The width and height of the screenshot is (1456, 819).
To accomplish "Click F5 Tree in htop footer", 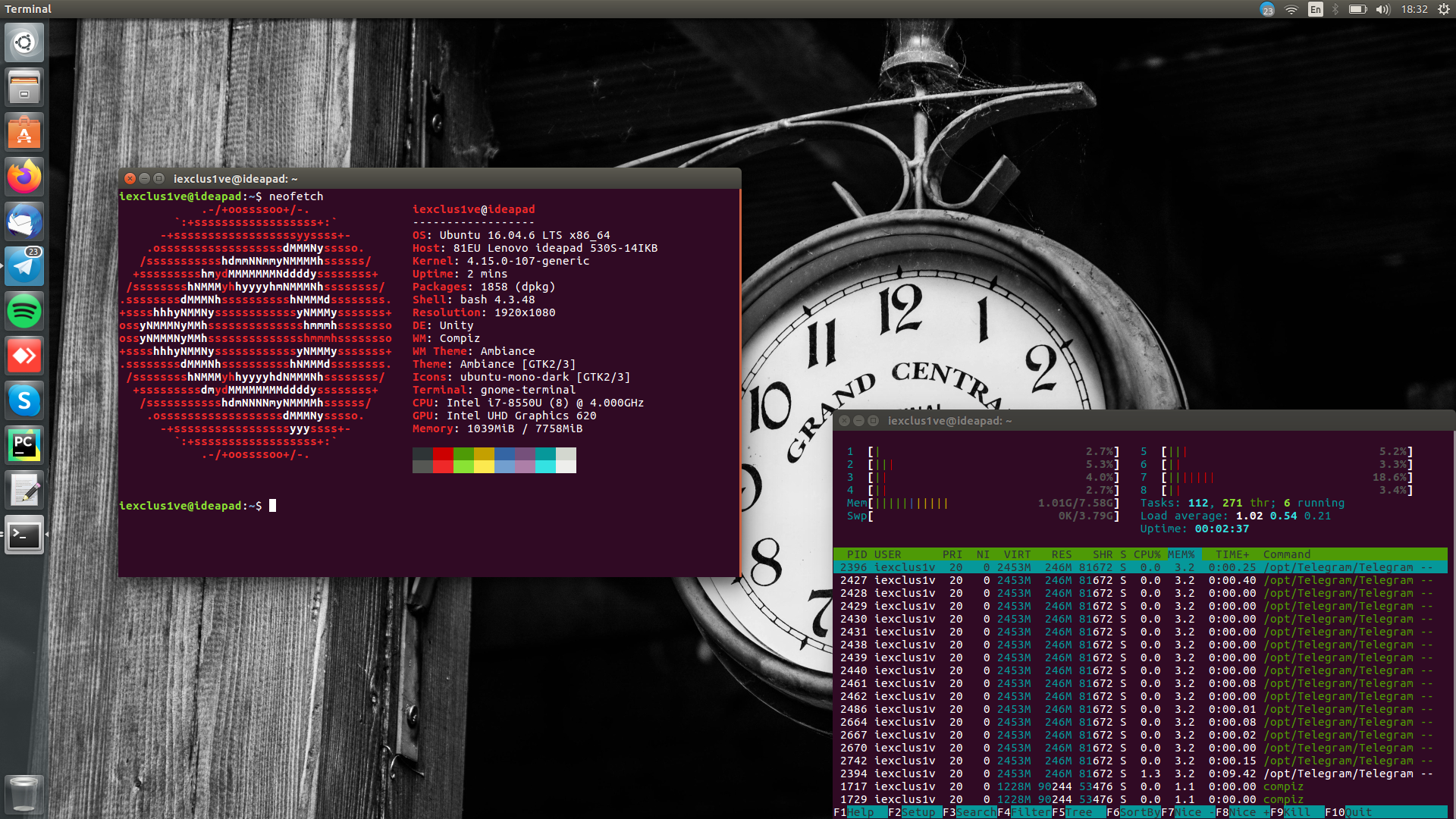I will (1078, 812).
